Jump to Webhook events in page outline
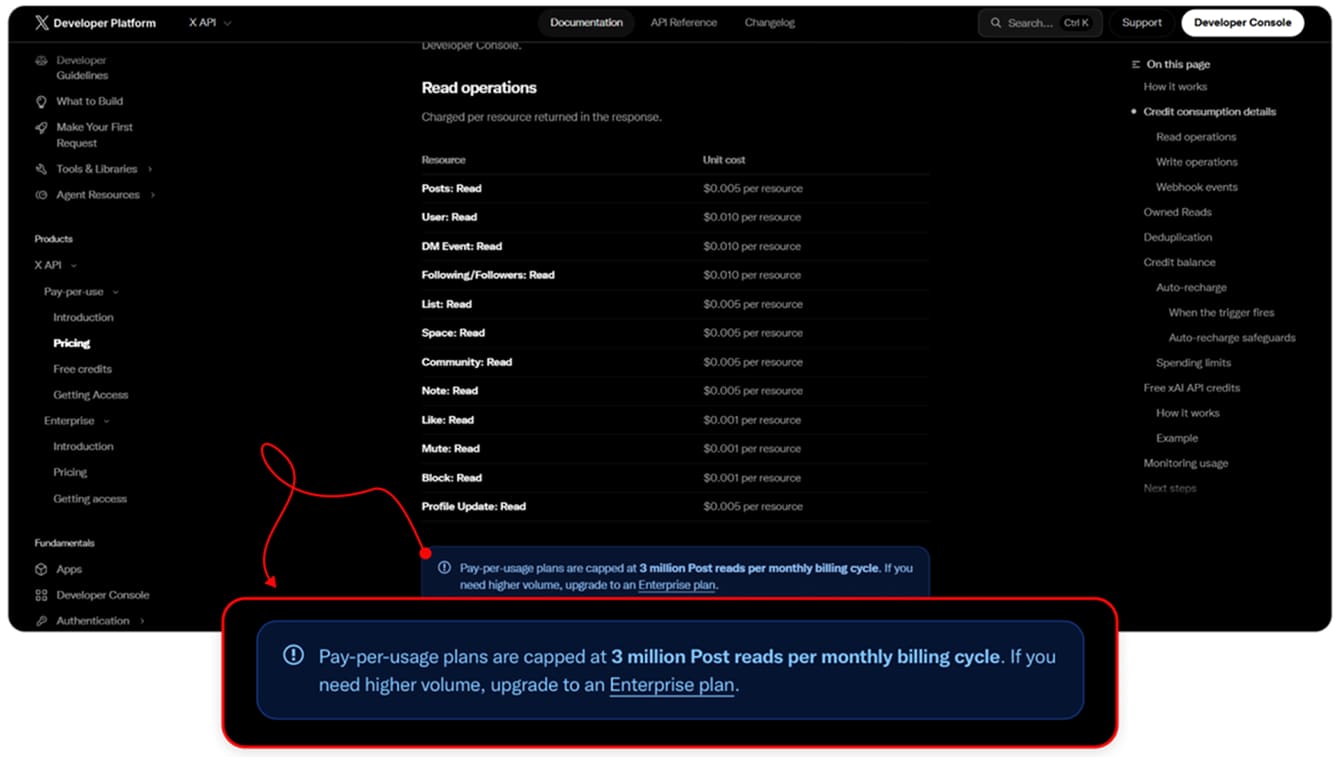 [x=1197, y=188]
